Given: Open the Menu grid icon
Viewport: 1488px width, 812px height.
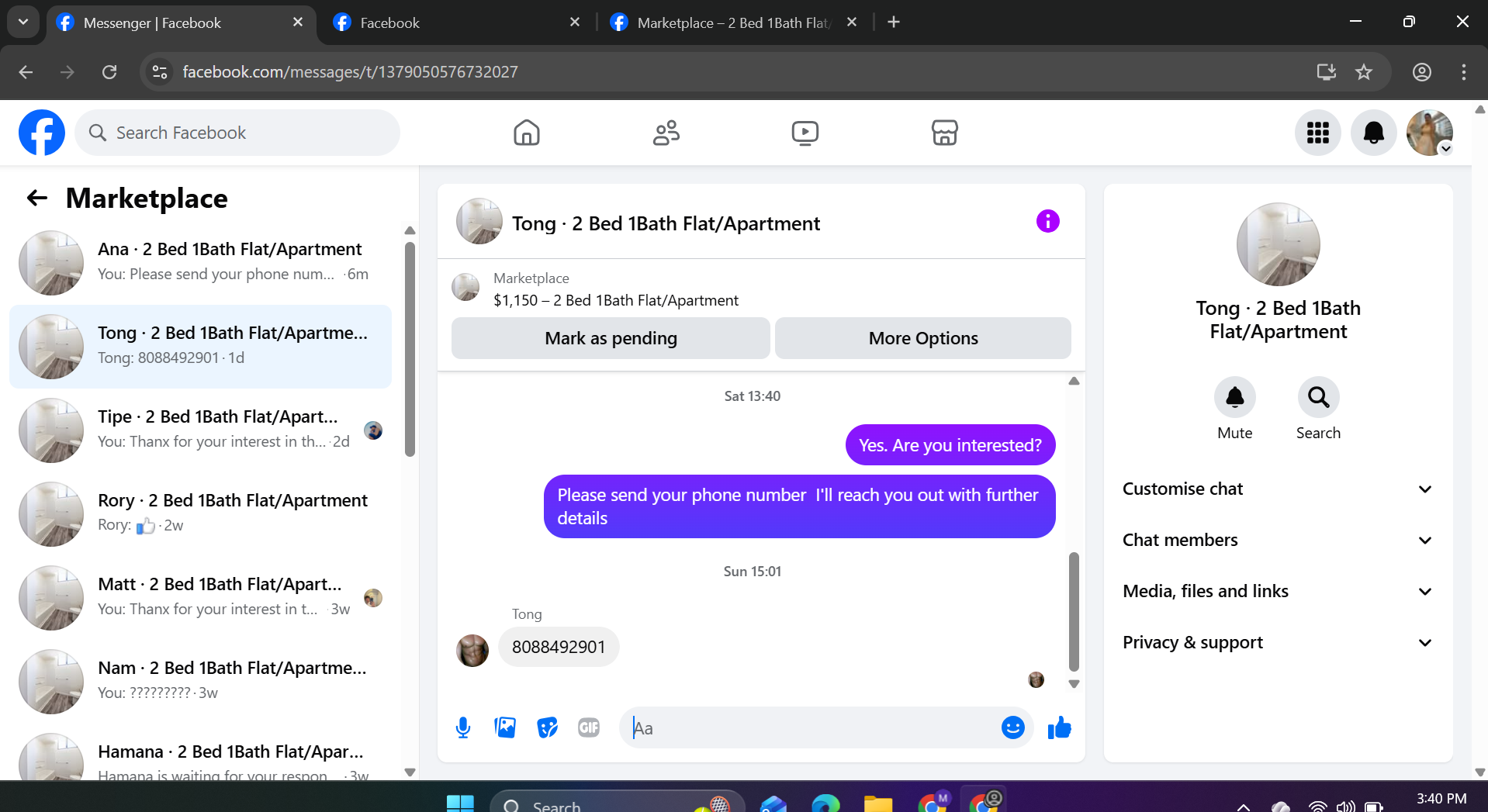Looking at the screenshot, I should [1318, 133].
